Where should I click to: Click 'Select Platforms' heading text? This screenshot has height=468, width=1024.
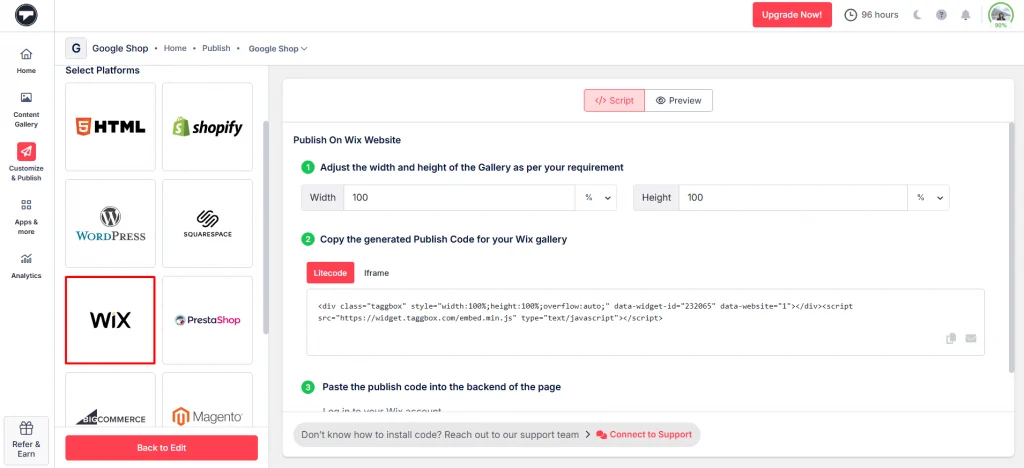coord(103,70)
